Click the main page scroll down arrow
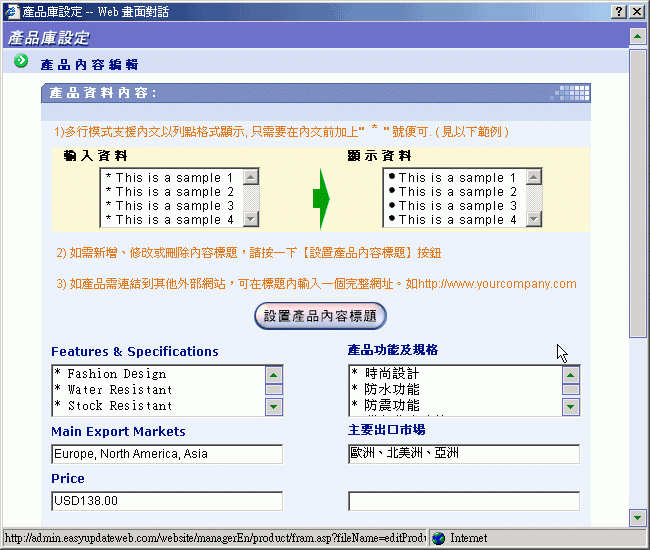 click(x=637, y=517)
